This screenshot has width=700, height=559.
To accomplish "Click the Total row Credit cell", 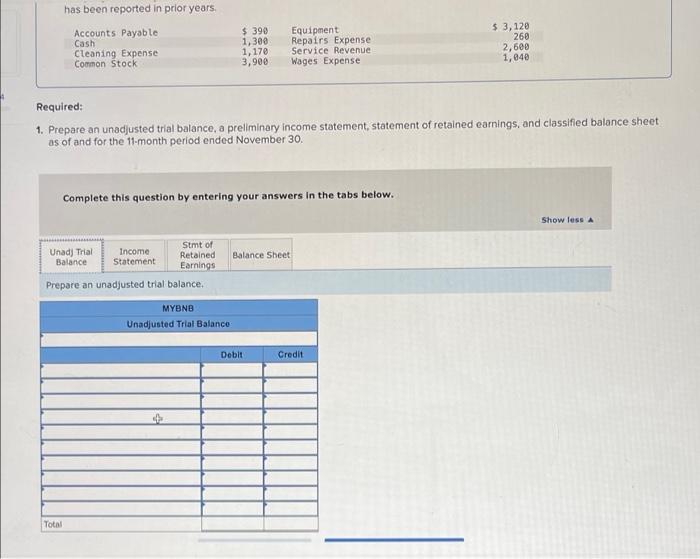I will click(x=291, y=523).
